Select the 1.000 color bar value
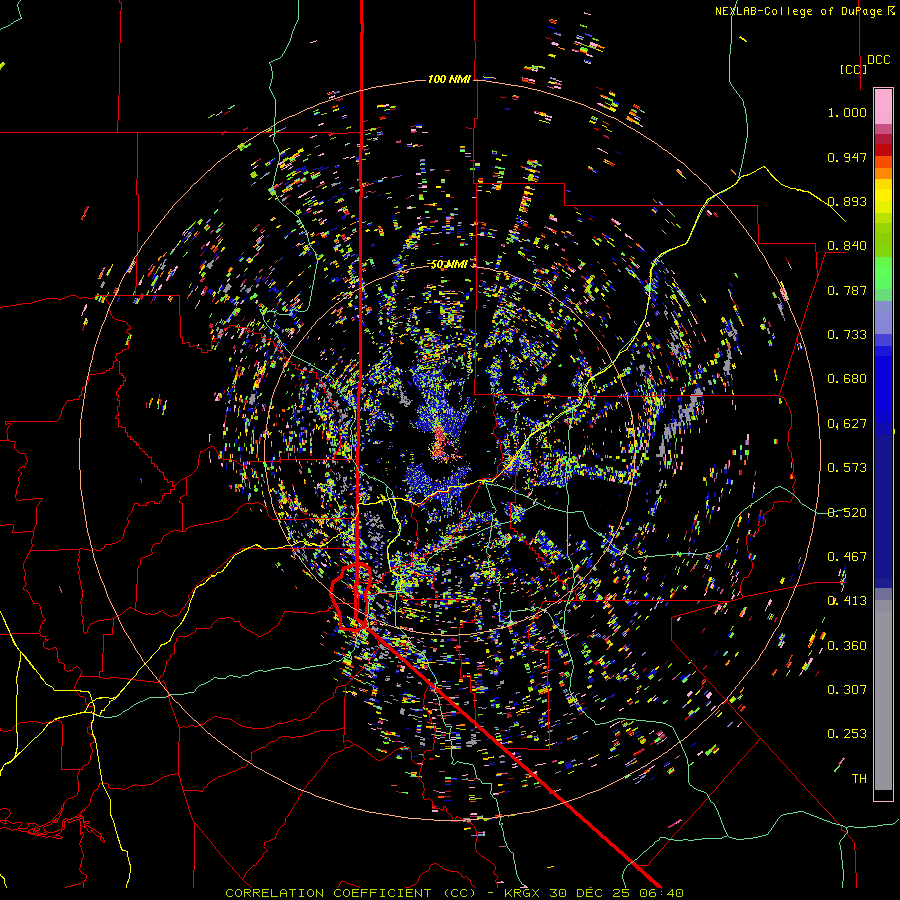 coord(847,112)
